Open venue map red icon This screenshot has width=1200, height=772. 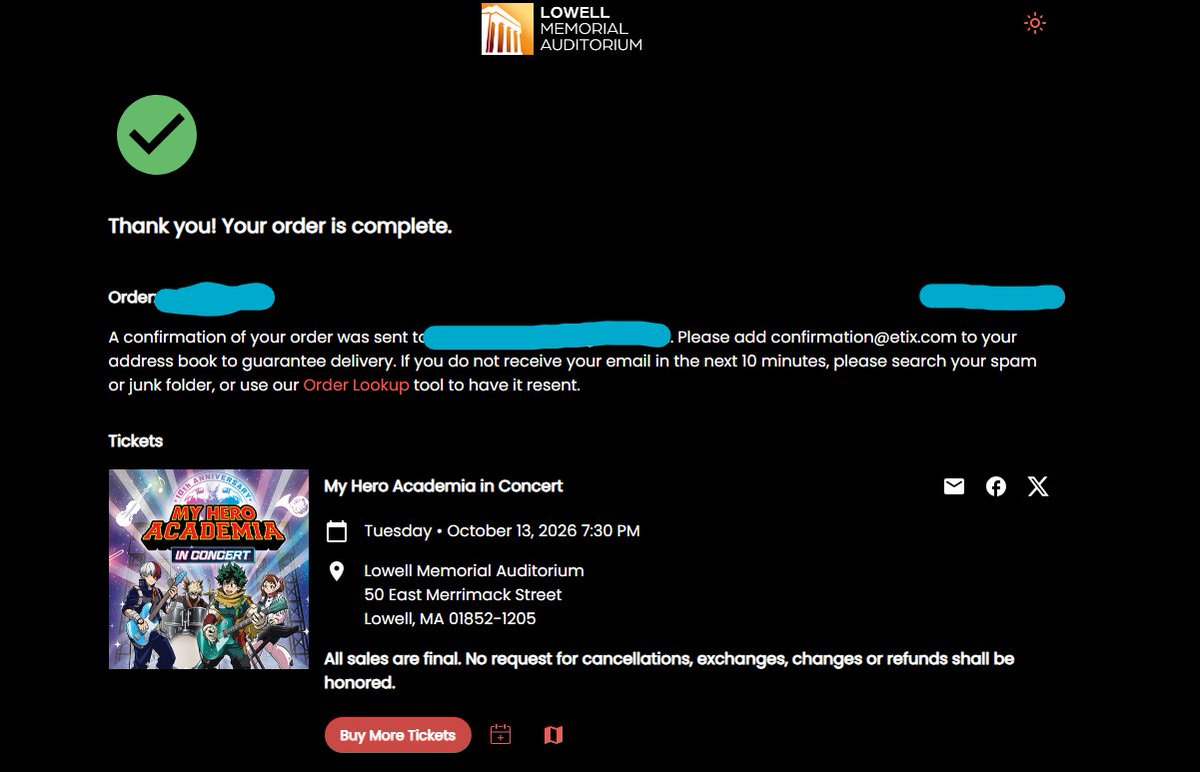553,735
